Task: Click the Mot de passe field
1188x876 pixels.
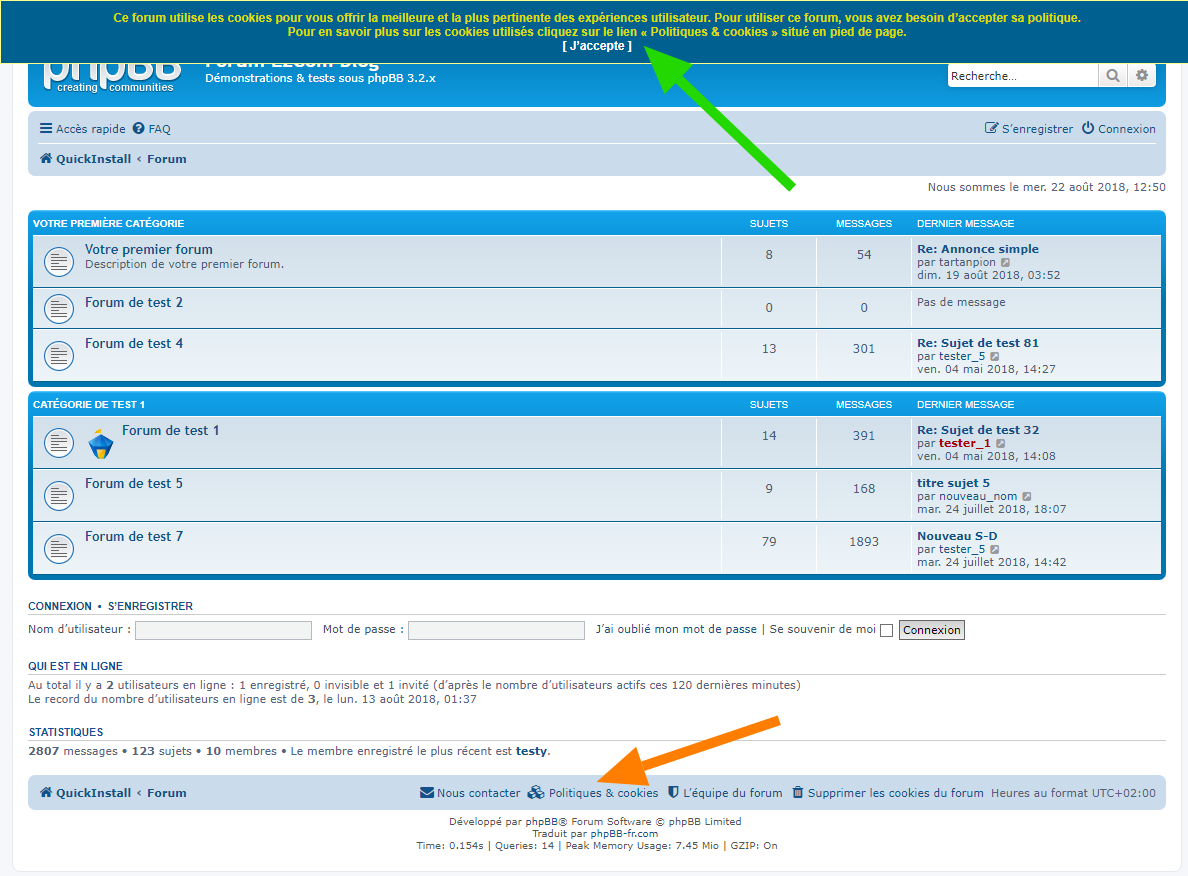Action: 496,630
